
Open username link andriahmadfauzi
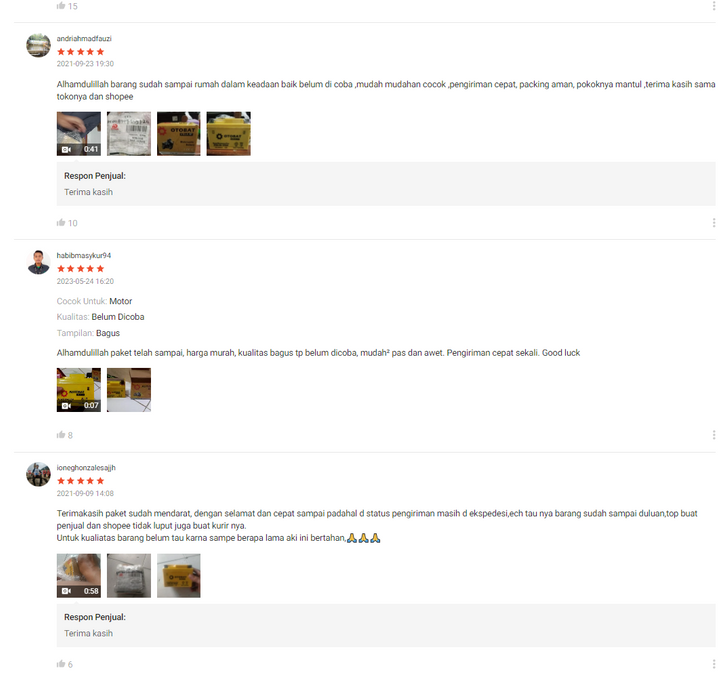[84, 38]
